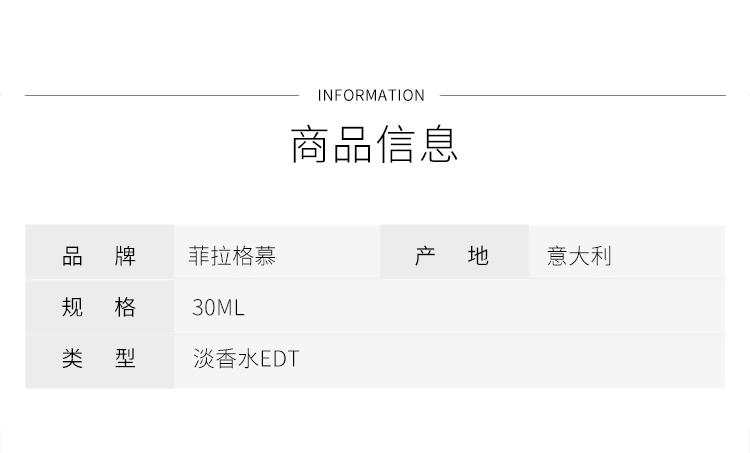
Task: Select the 品牌 label cell
Action: click(99, 255)
